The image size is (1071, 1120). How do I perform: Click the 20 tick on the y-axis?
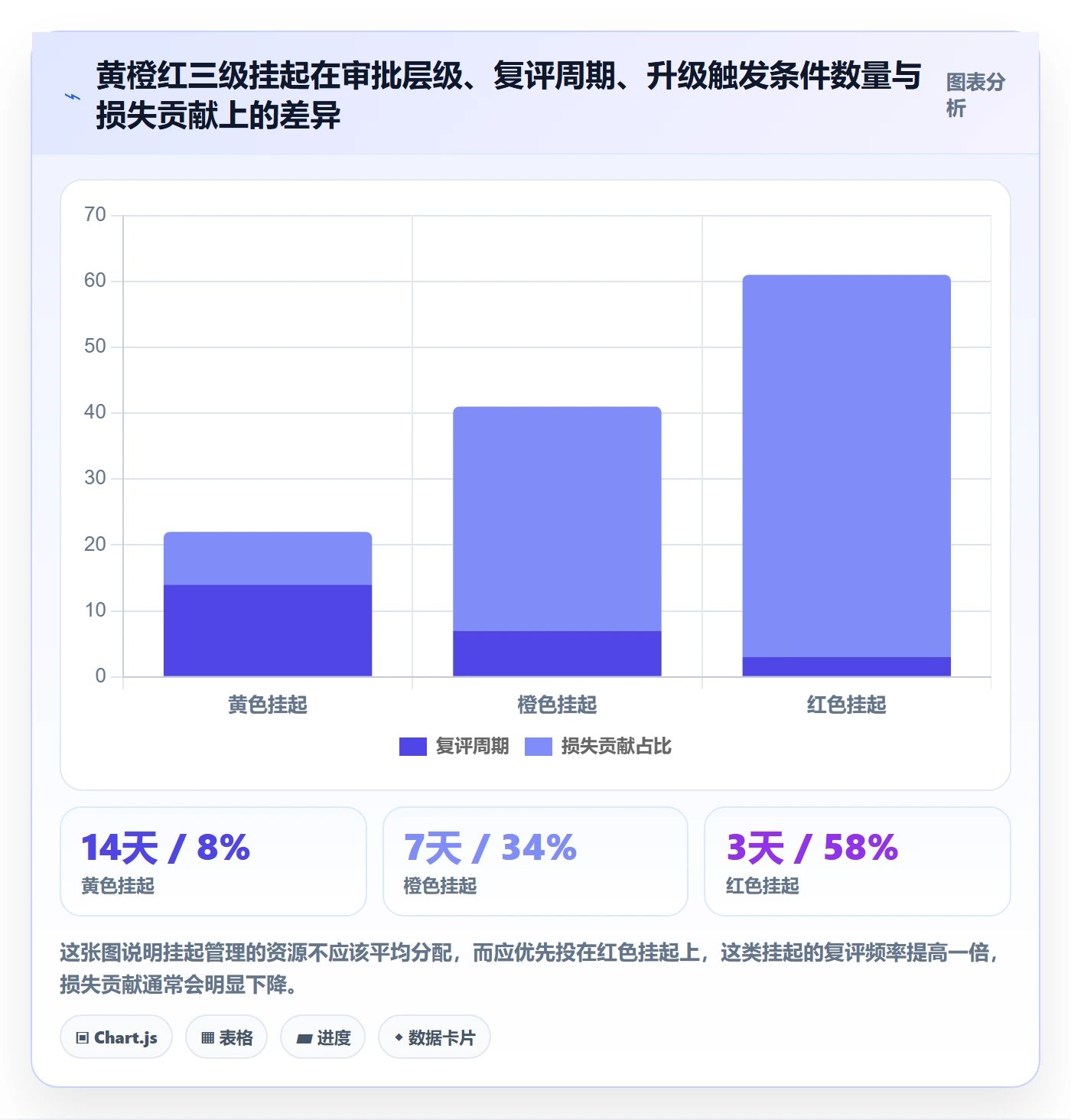[96, 544]
